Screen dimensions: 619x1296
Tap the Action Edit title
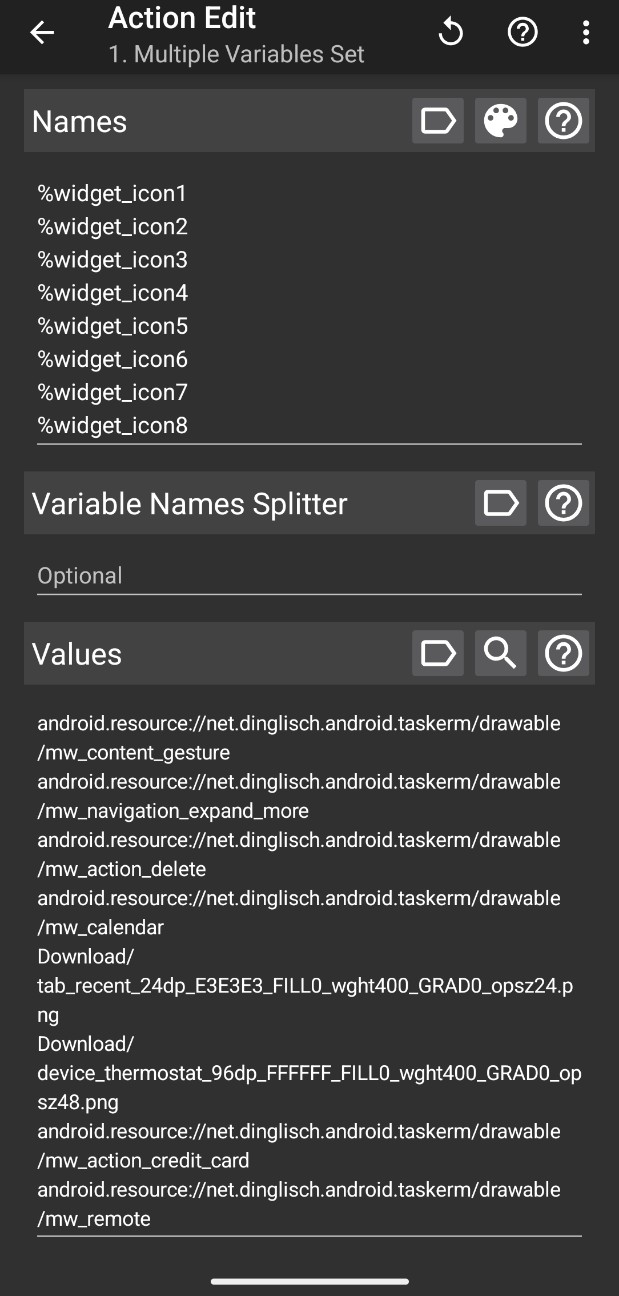182,18
